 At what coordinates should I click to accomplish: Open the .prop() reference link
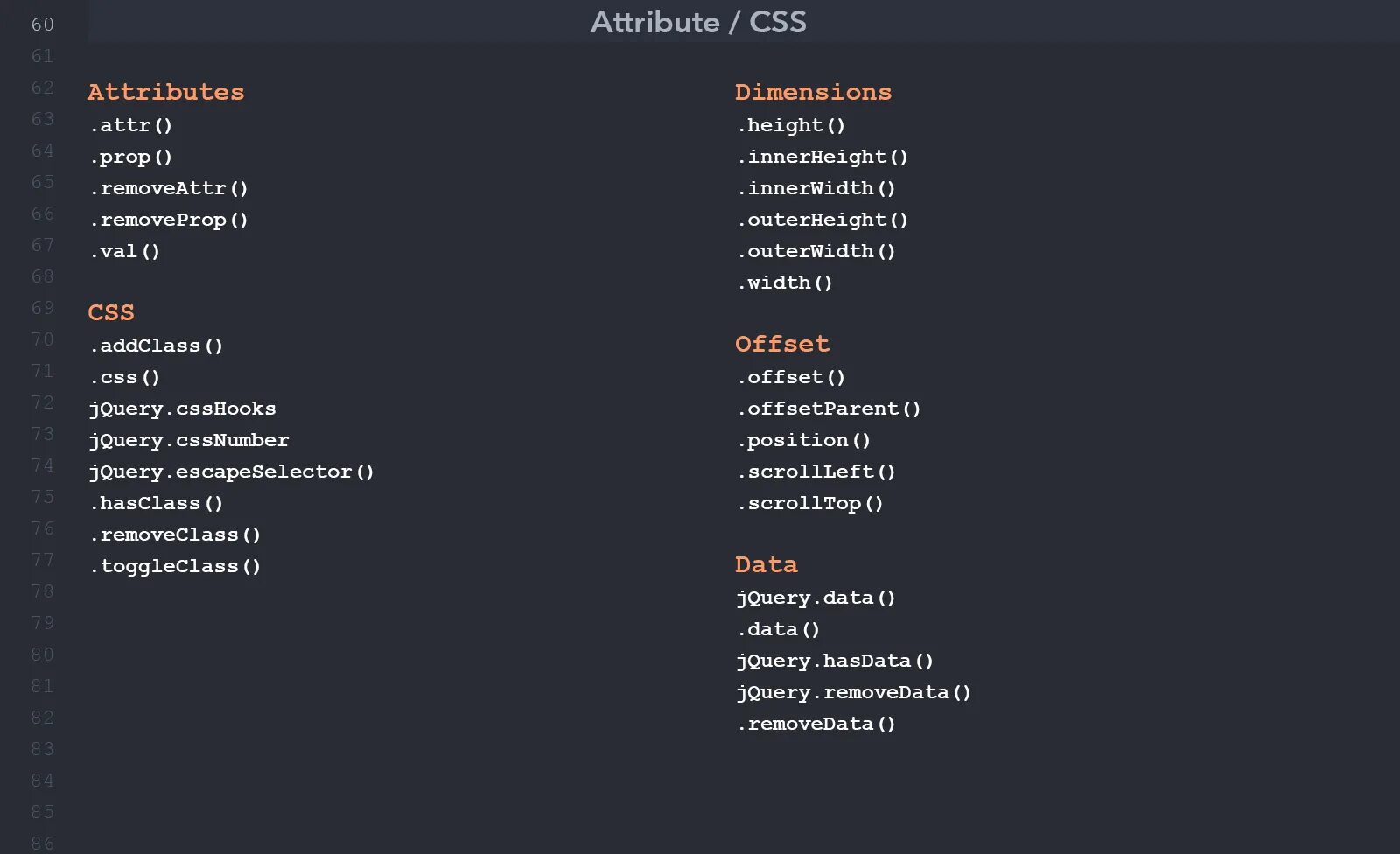click(130, 157)
